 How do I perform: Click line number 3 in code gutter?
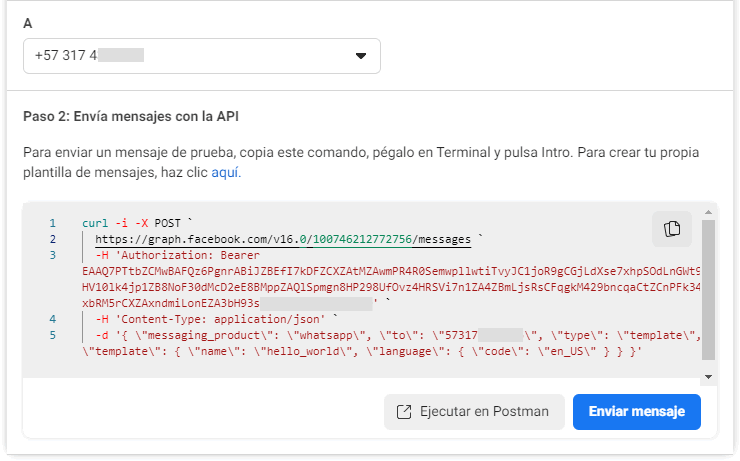(x=52, y=255)
